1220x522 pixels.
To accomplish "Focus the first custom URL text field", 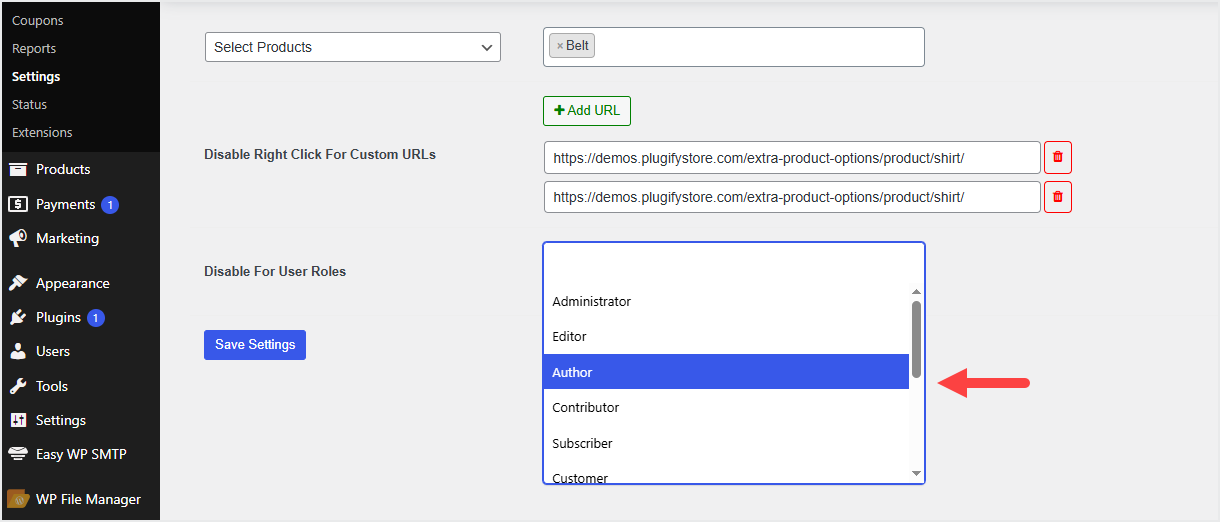I will (792, 158).
